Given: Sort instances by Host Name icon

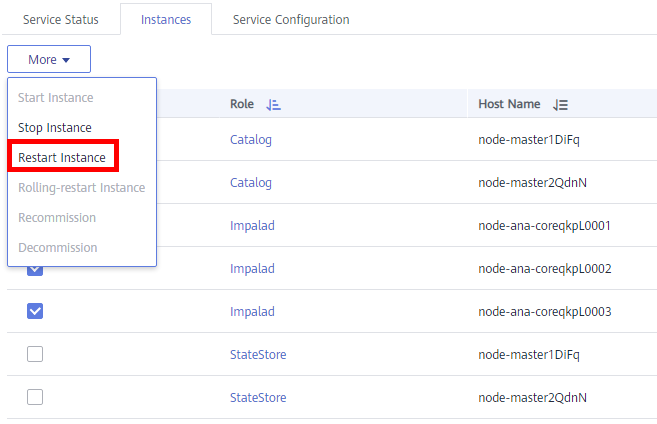Looking at the screenshot, I should pyautogui.click(x=560, y=104).
